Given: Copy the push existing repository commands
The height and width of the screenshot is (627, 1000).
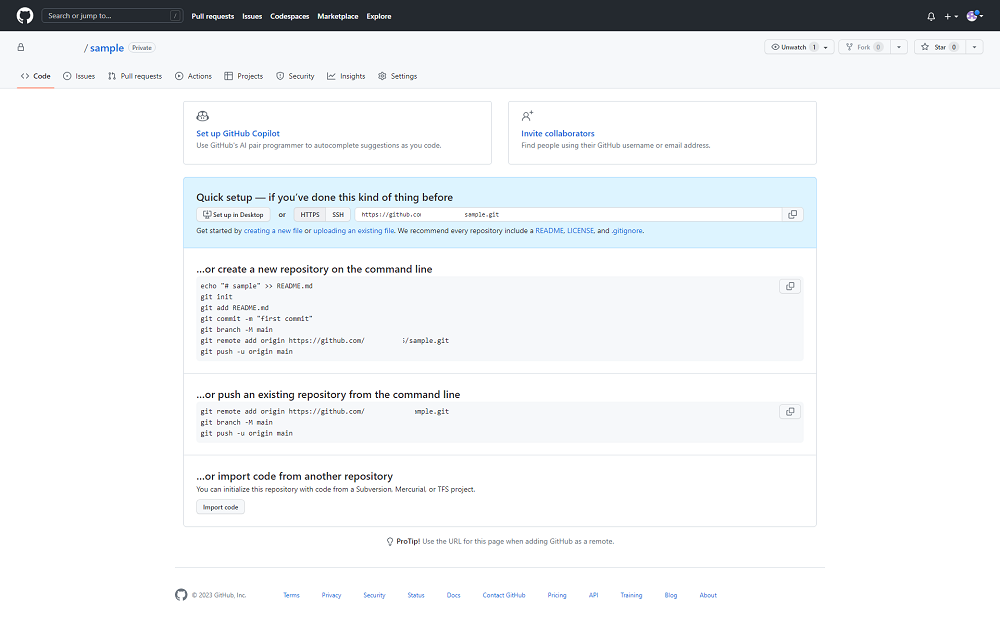Looking at the screenshot, I should pos(790,411).
